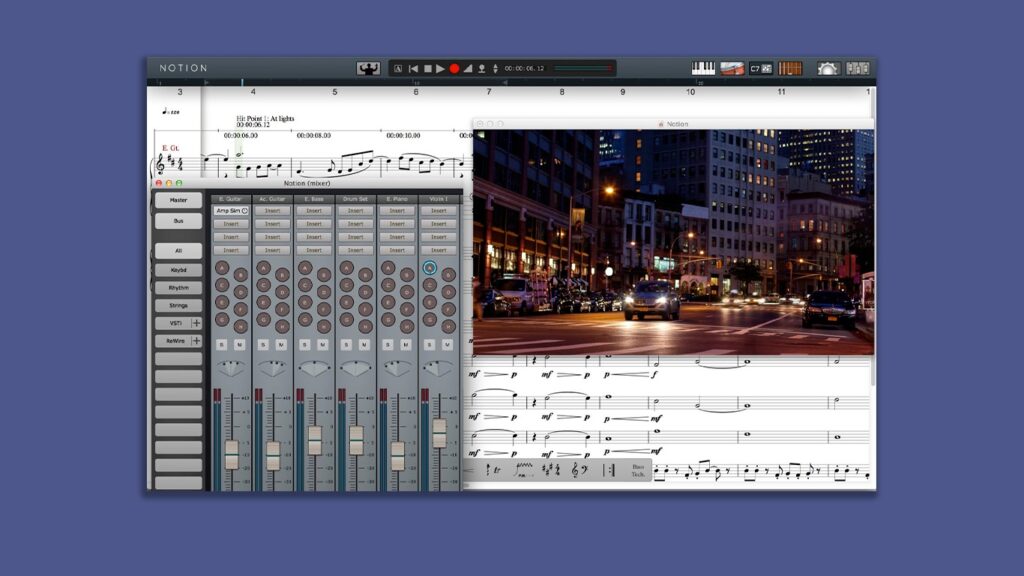The height and width of the screenshot is (576, 1024).
Task: Open the first Insert slot on Drum Set
Action: point(355,211)
